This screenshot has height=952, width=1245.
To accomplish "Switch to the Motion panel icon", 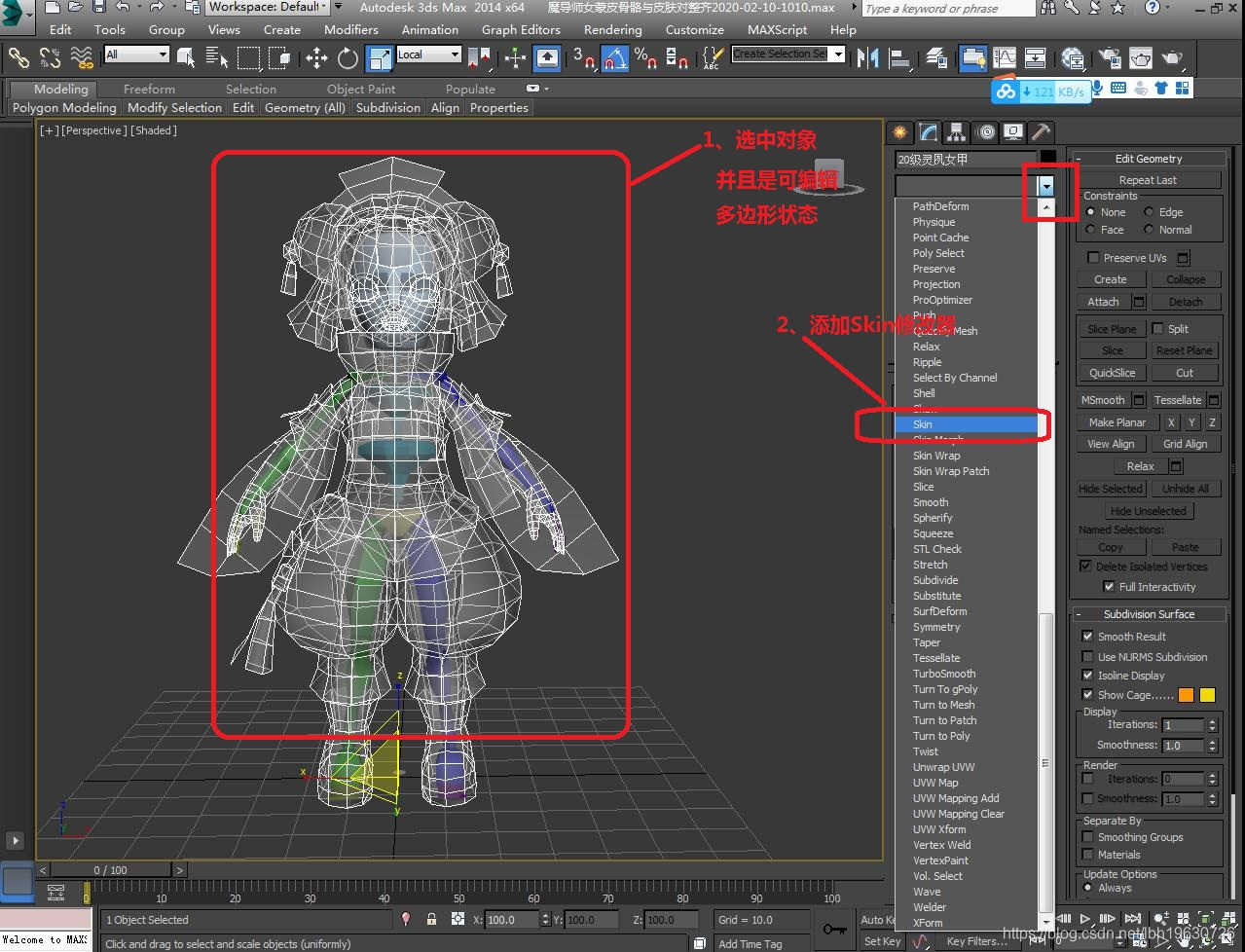I will (985, 131).
